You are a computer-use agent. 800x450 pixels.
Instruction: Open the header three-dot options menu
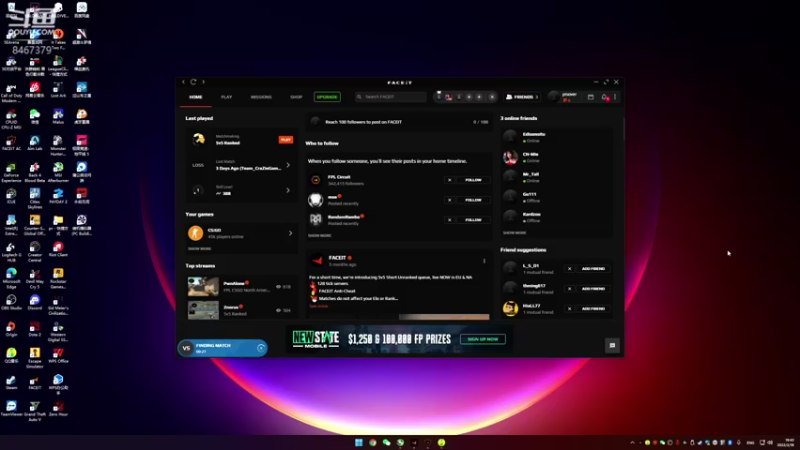point(615,97)
